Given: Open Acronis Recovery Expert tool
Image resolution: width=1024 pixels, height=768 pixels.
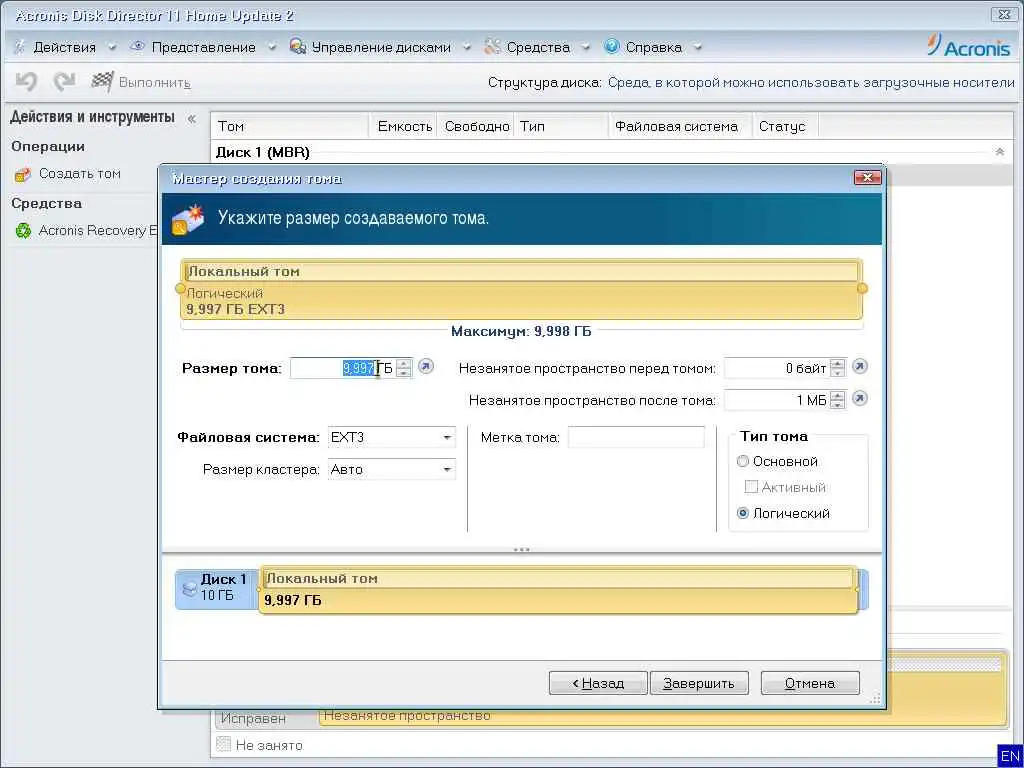Looking at the screenshot, I should [x=98, y=231].
